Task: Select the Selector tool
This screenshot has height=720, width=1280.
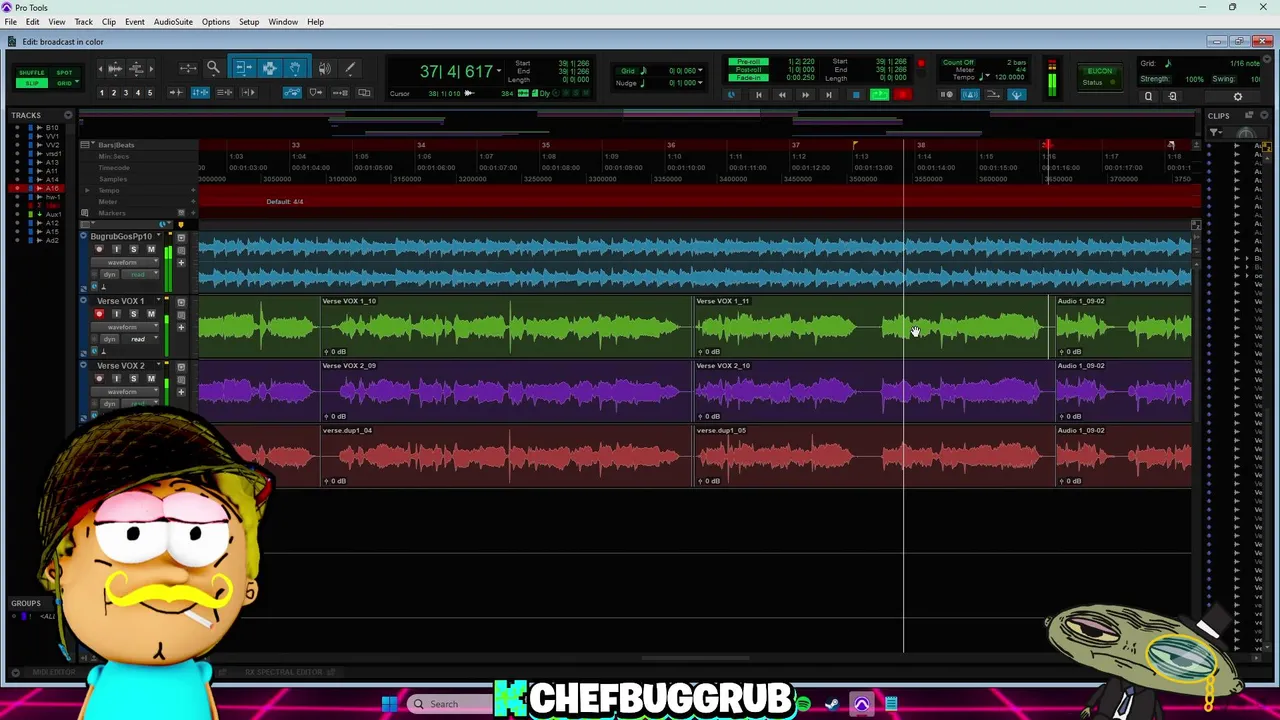Action: [269, 68]
